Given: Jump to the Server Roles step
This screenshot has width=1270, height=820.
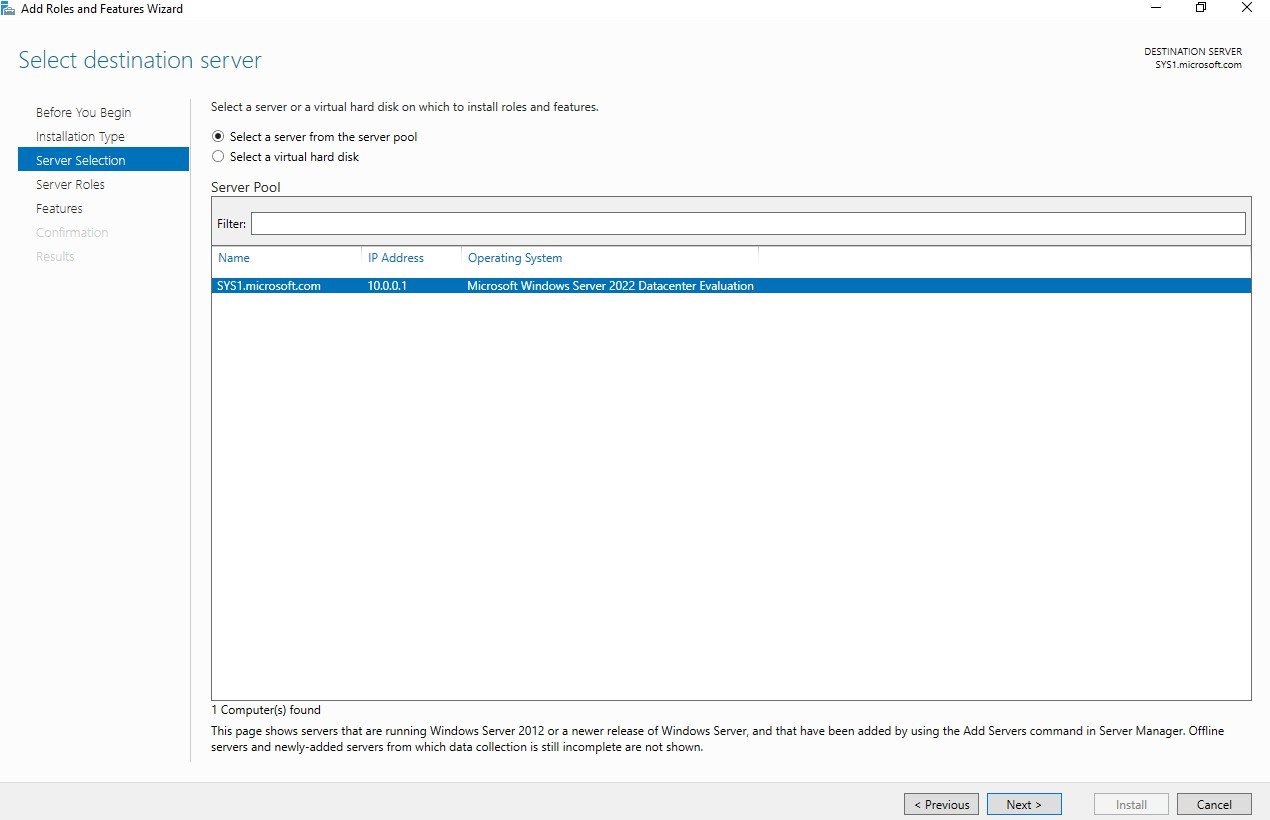Looking at the screenshot, I should coord(70,184).
